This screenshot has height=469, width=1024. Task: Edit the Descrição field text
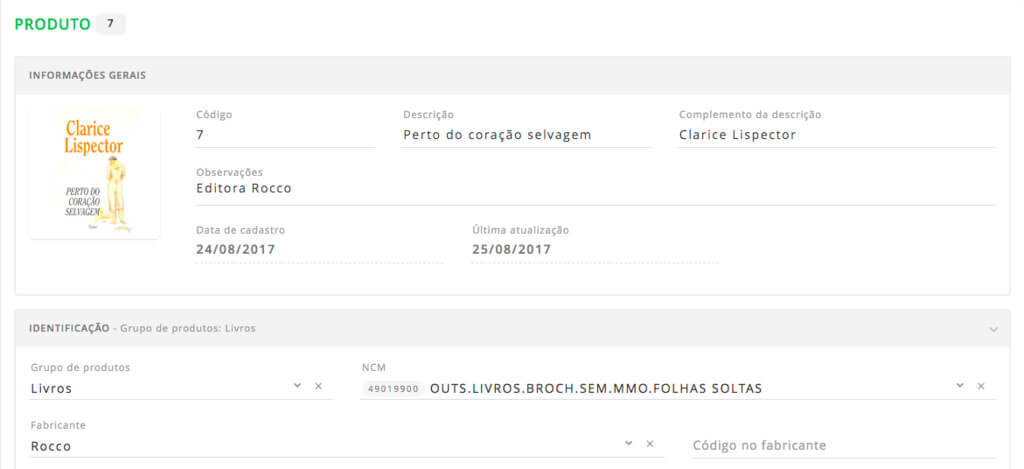525,135
